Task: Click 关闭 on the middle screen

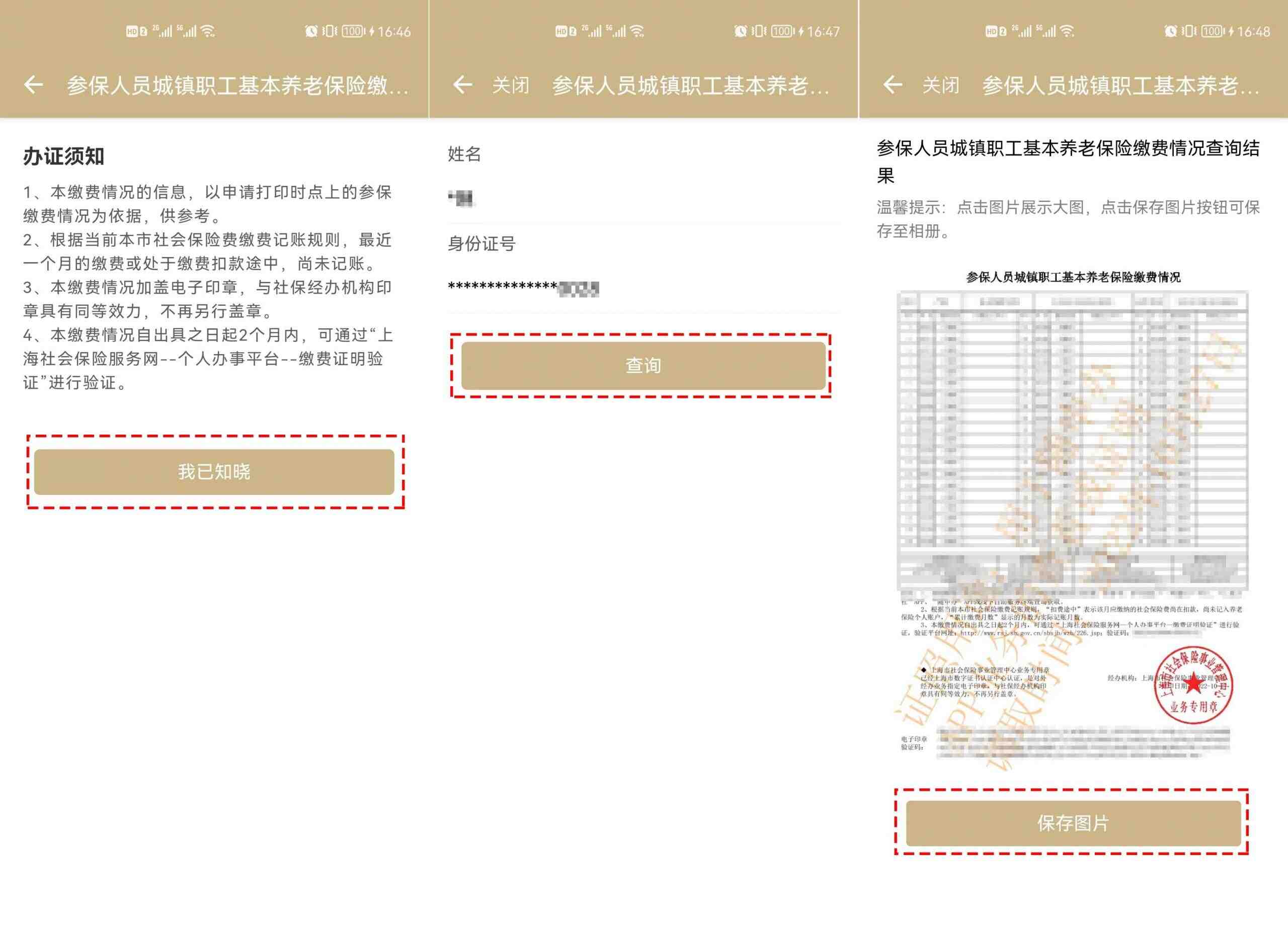Action: pyautogui.click(x=510, y=86)
